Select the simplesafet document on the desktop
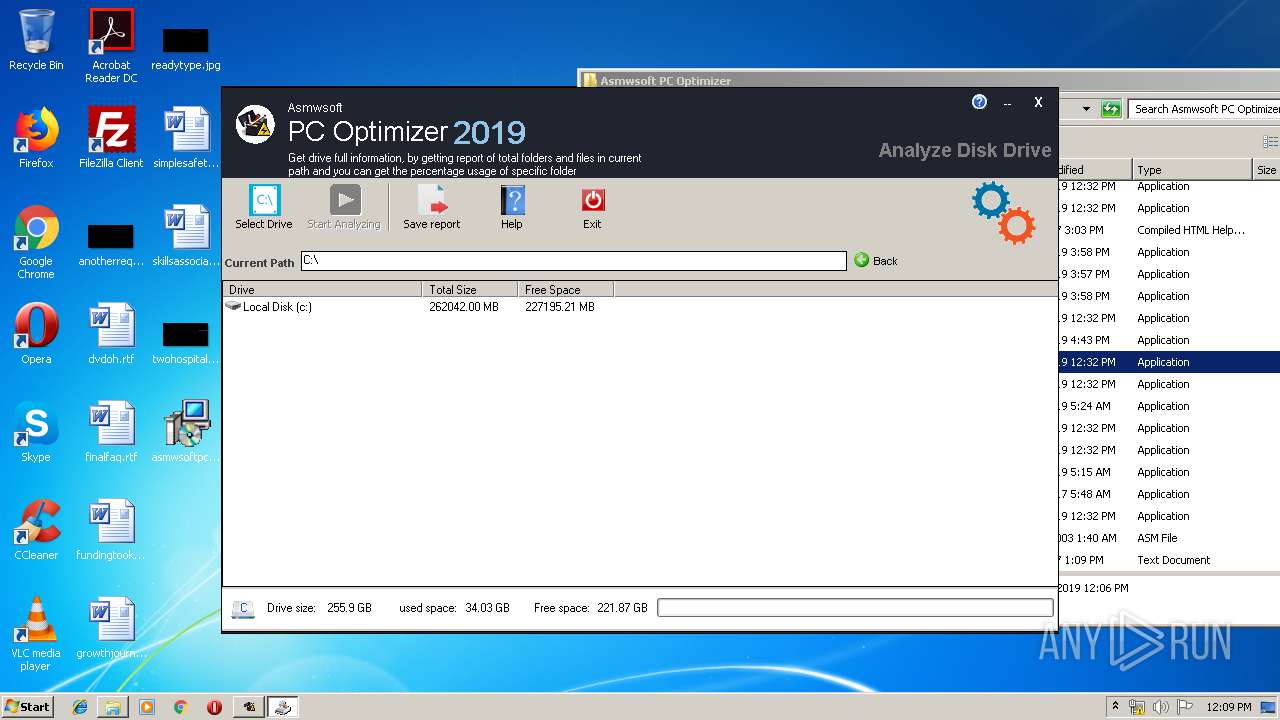The width and height of the screenshot is (1280, 720). 186,138
